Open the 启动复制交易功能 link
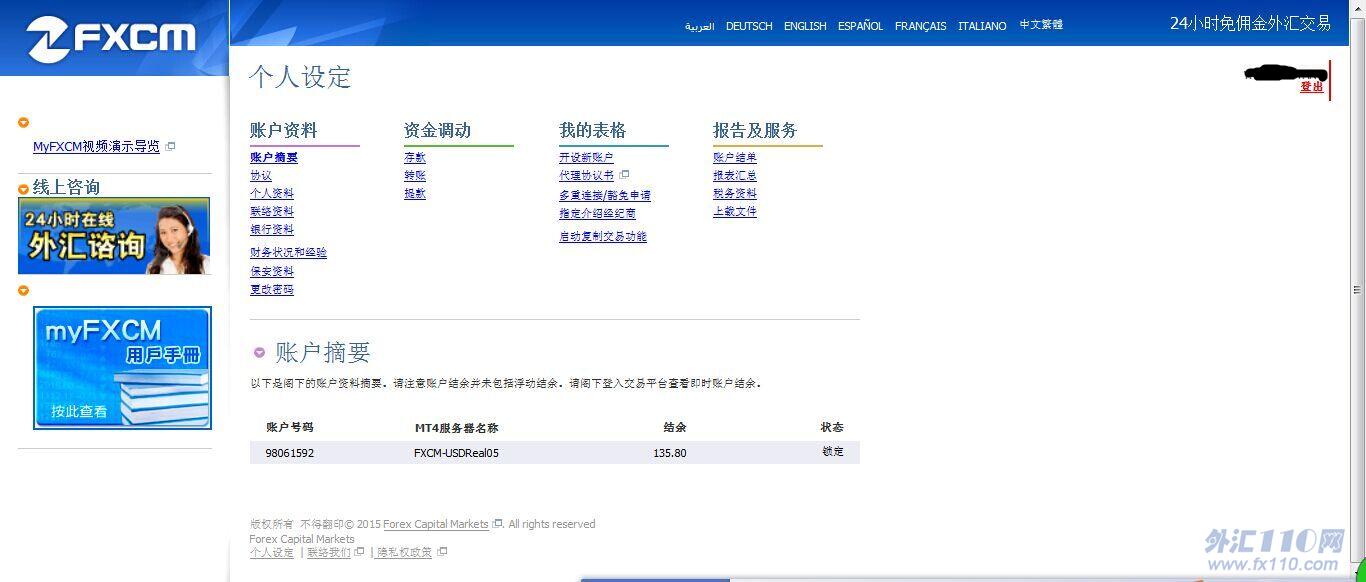Viewport: 1366px width, 582px height. (x=603, y=237)
